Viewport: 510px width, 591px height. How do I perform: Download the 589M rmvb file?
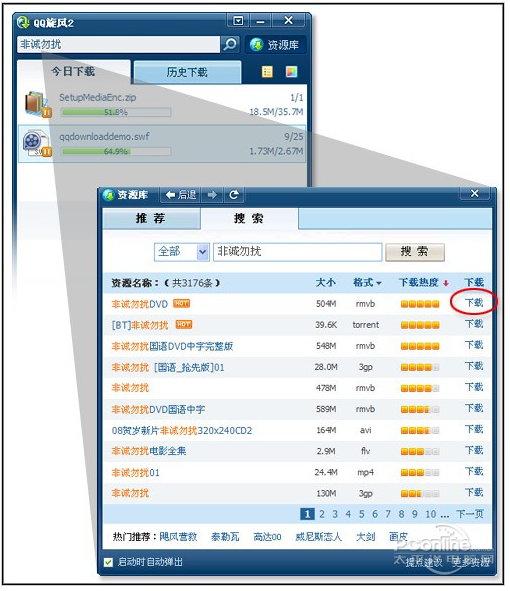[474, 408]
